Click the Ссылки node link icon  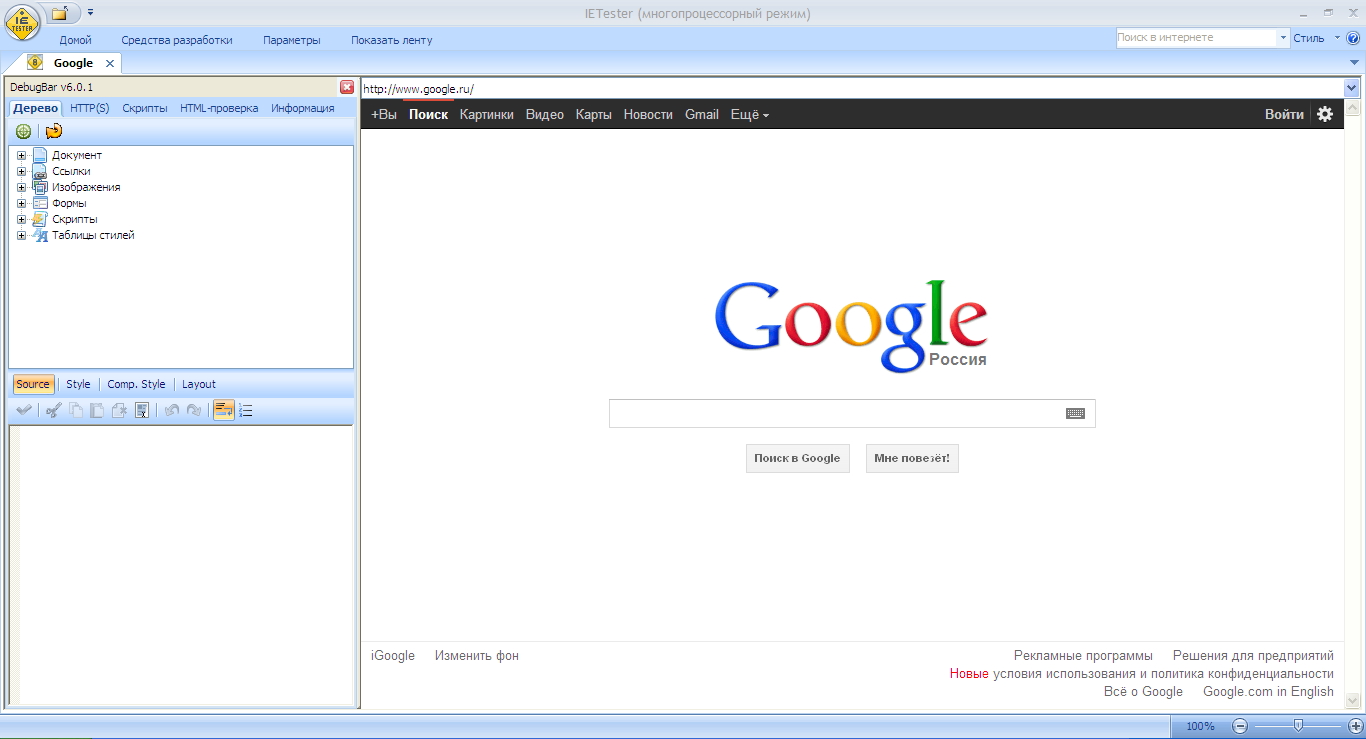tap(40, 171)
